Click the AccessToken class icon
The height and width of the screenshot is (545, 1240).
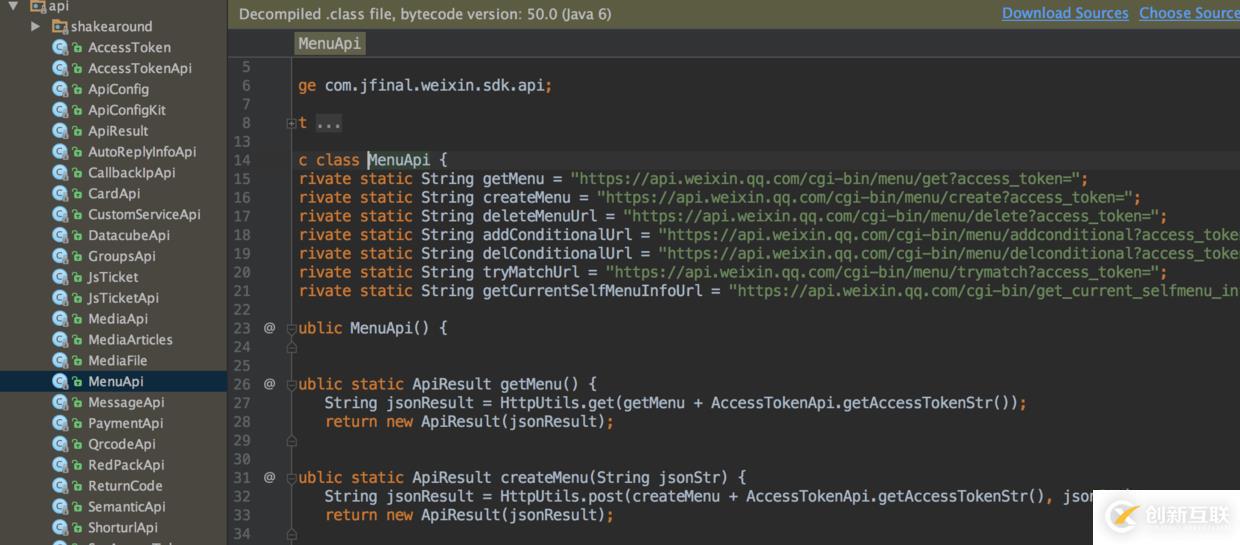pyautogui.click(x=60, y=47)
